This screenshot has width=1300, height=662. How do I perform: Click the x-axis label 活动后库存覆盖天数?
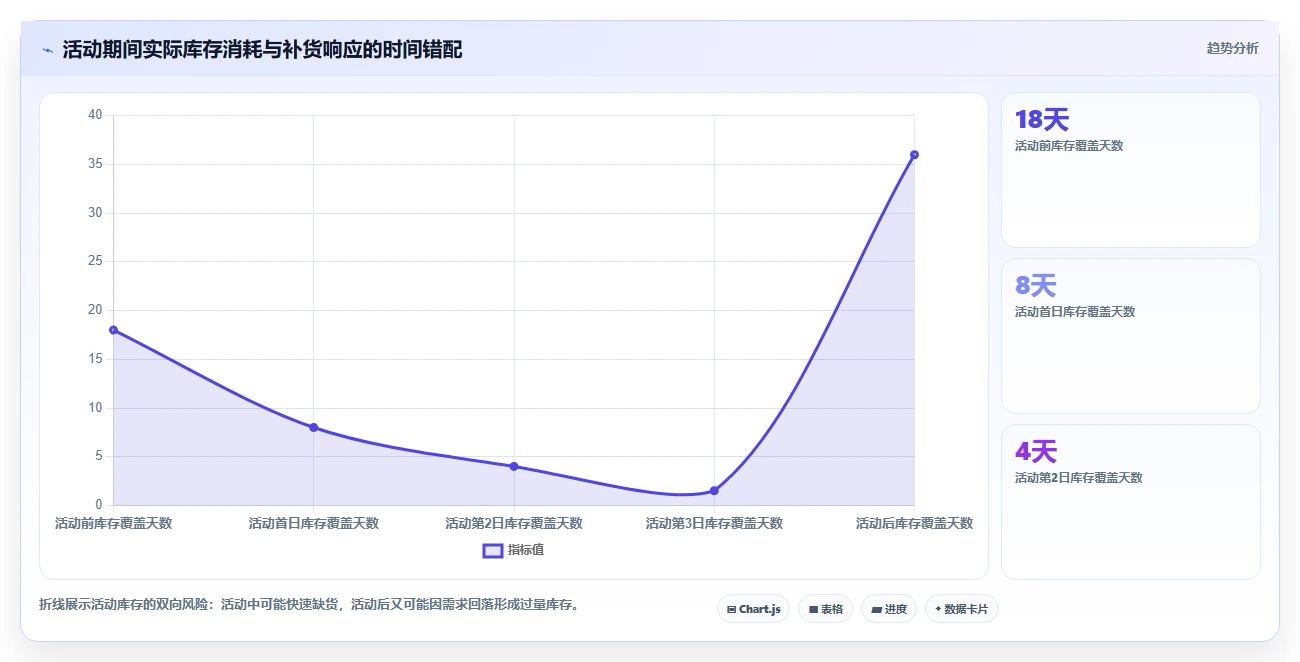click(x=914, y=523)
